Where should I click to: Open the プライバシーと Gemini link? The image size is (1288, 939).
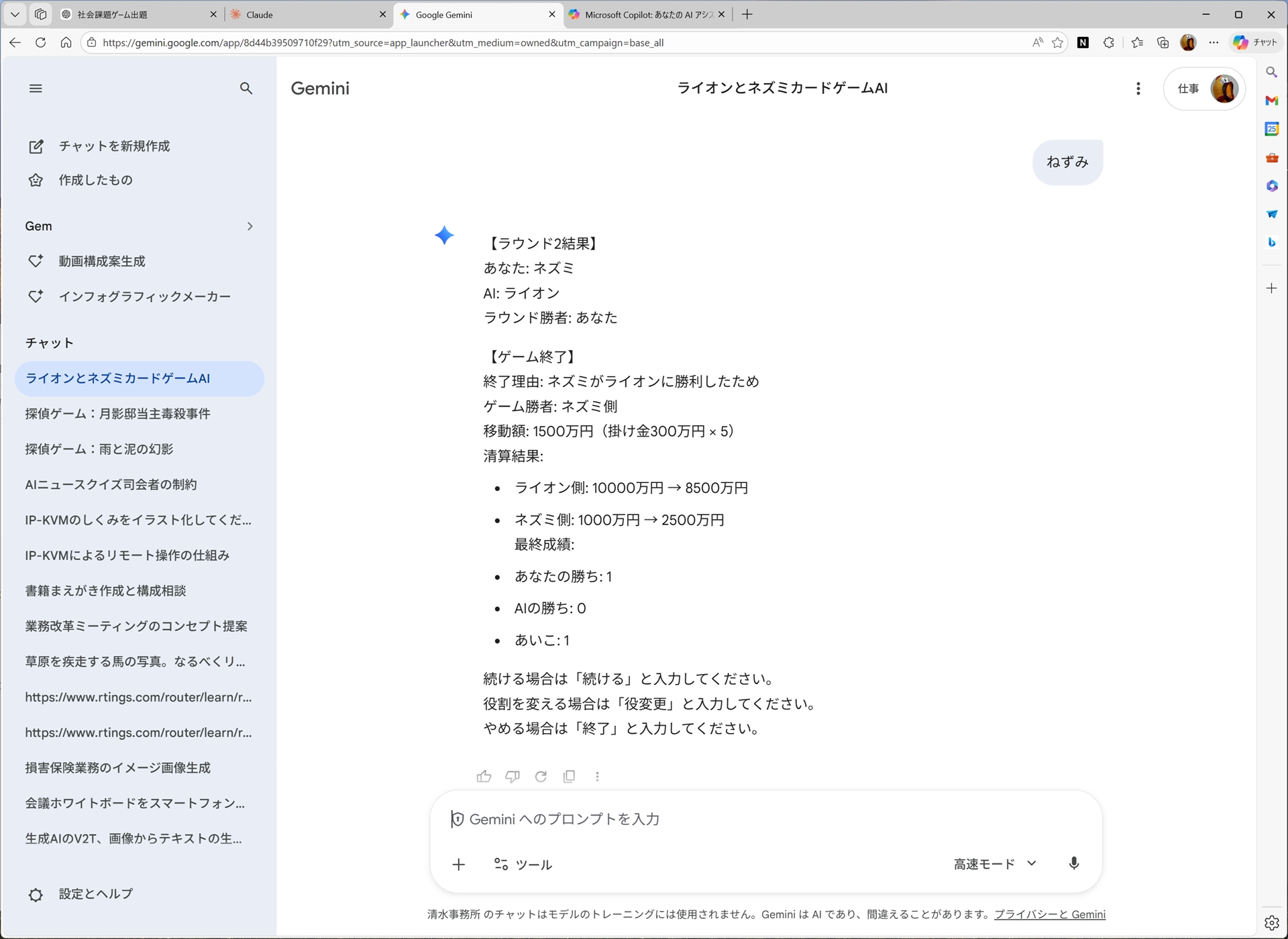point(1050,914)
